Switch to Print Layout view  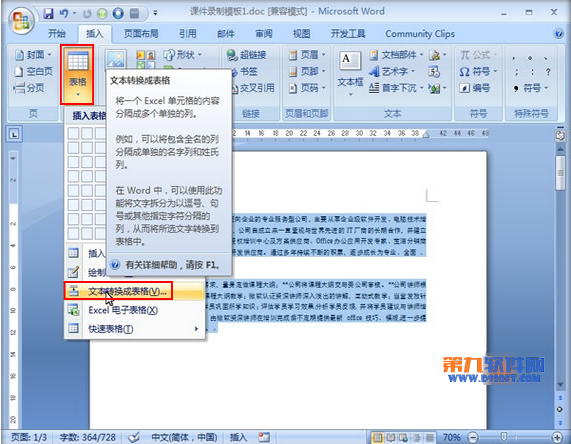(378, 437)
